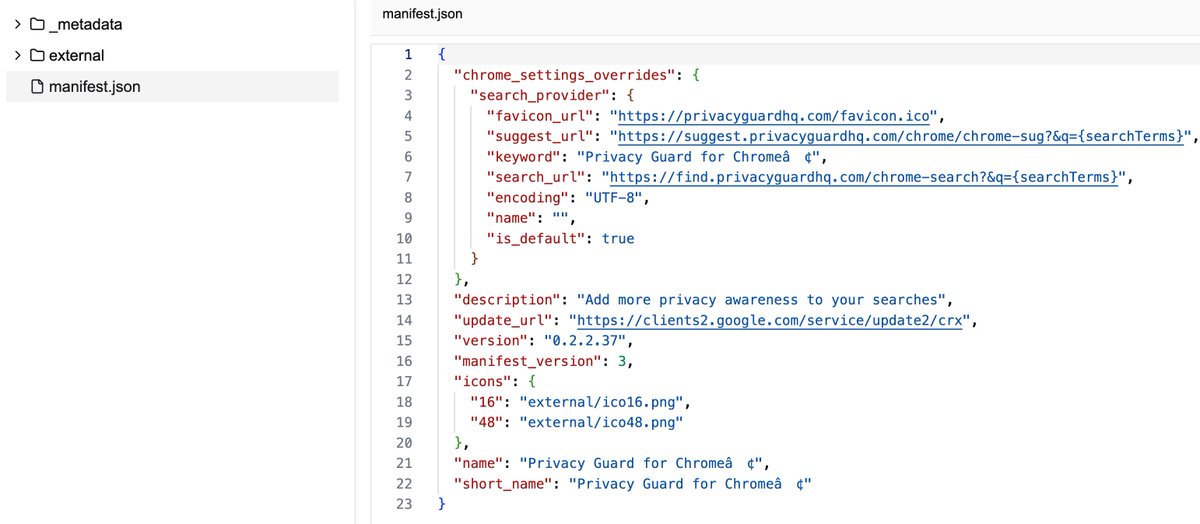Click the manifest.json header above the code
Viewport: 1200px width, 524px height.
tap(423, 15)
